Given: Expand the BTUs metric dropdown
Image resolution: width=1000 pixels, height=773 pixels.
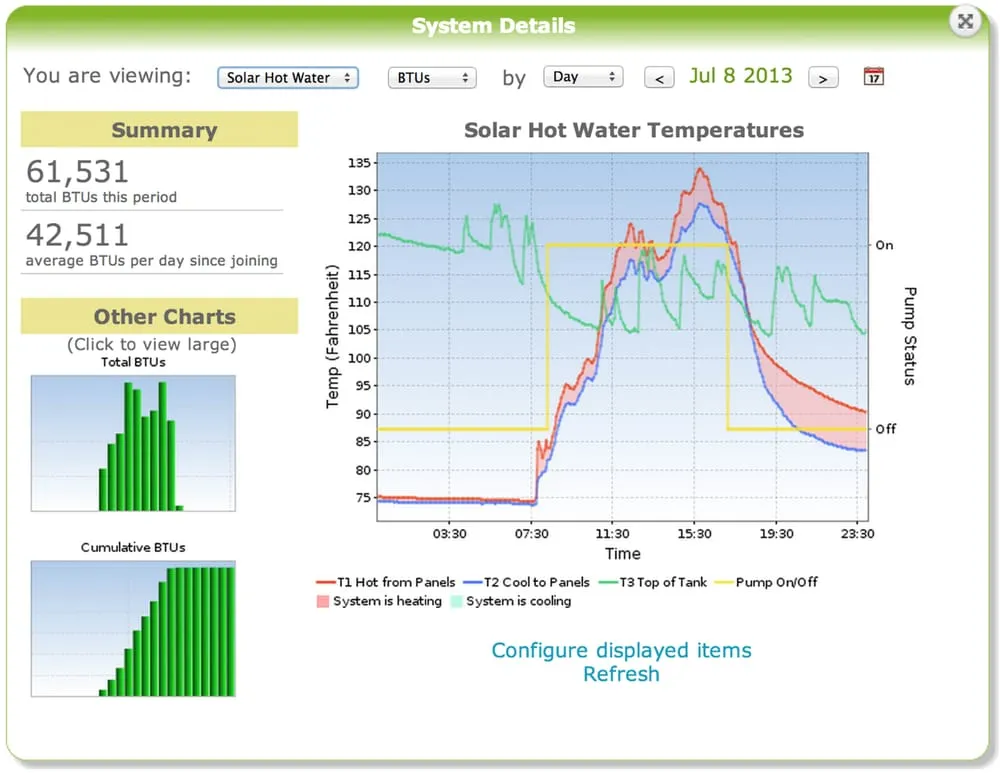Looking at the screenshot, I should (432, 78).
